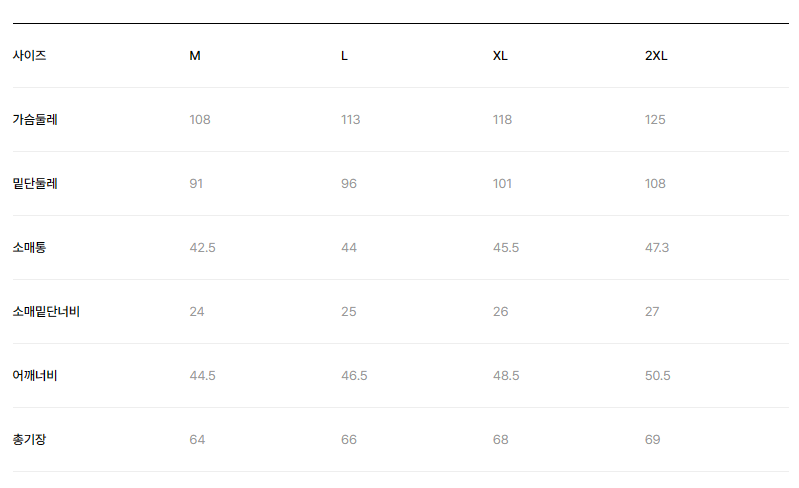Select the 2XL size column header
The image size is (799, 488).
[656, 56]
